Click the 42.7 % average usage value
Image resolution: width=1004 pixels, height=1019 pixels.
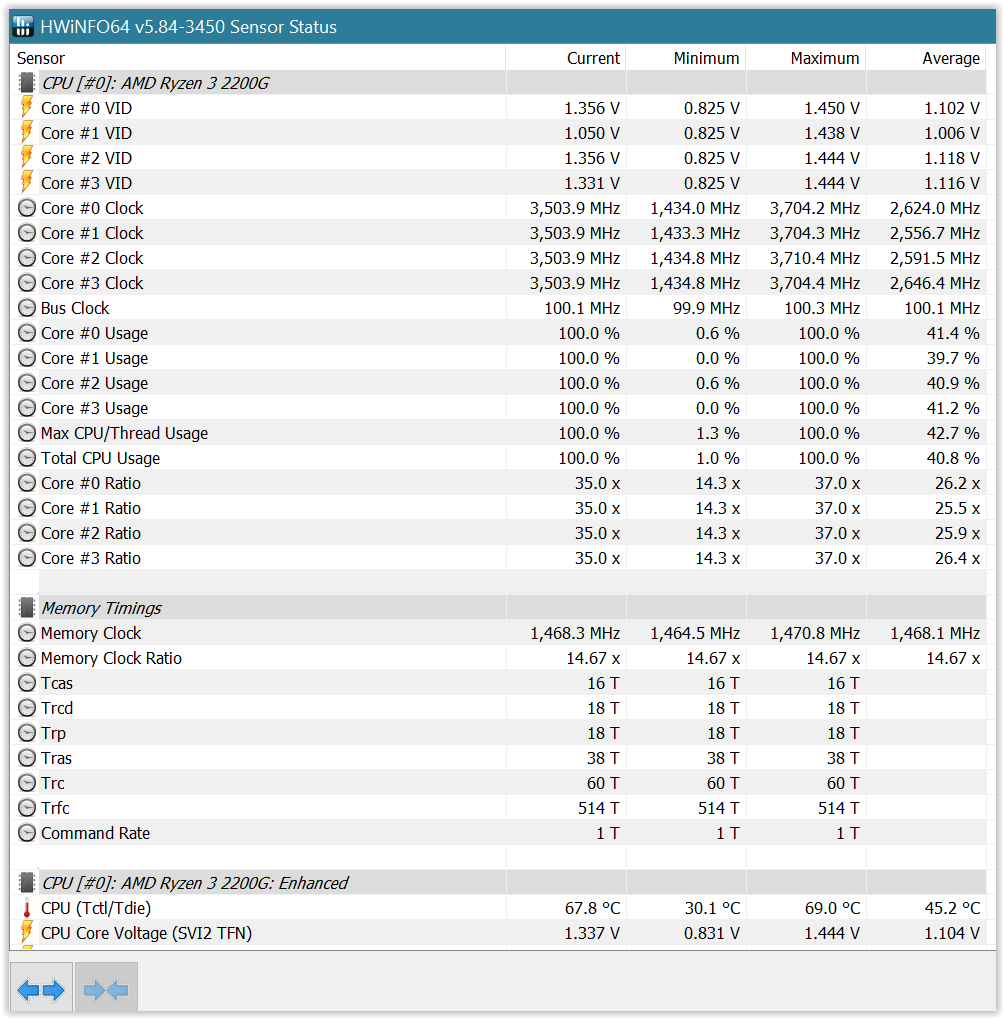(x=953, y=433)
